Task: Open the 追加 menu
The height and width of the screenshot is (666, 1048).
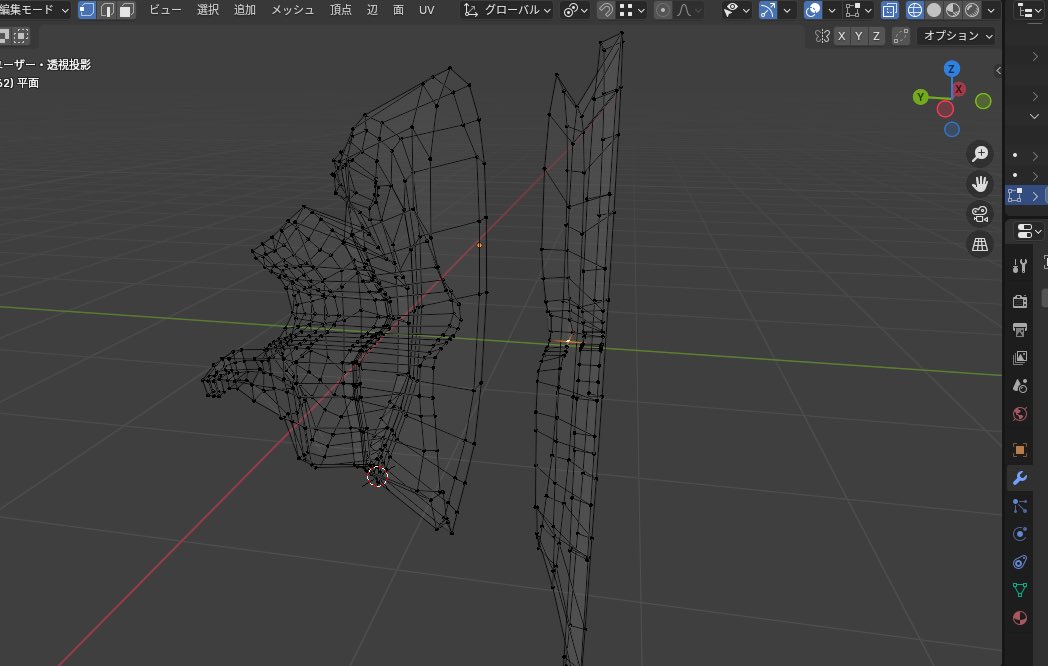Action: pyautogui.click(x=245, y=10)
